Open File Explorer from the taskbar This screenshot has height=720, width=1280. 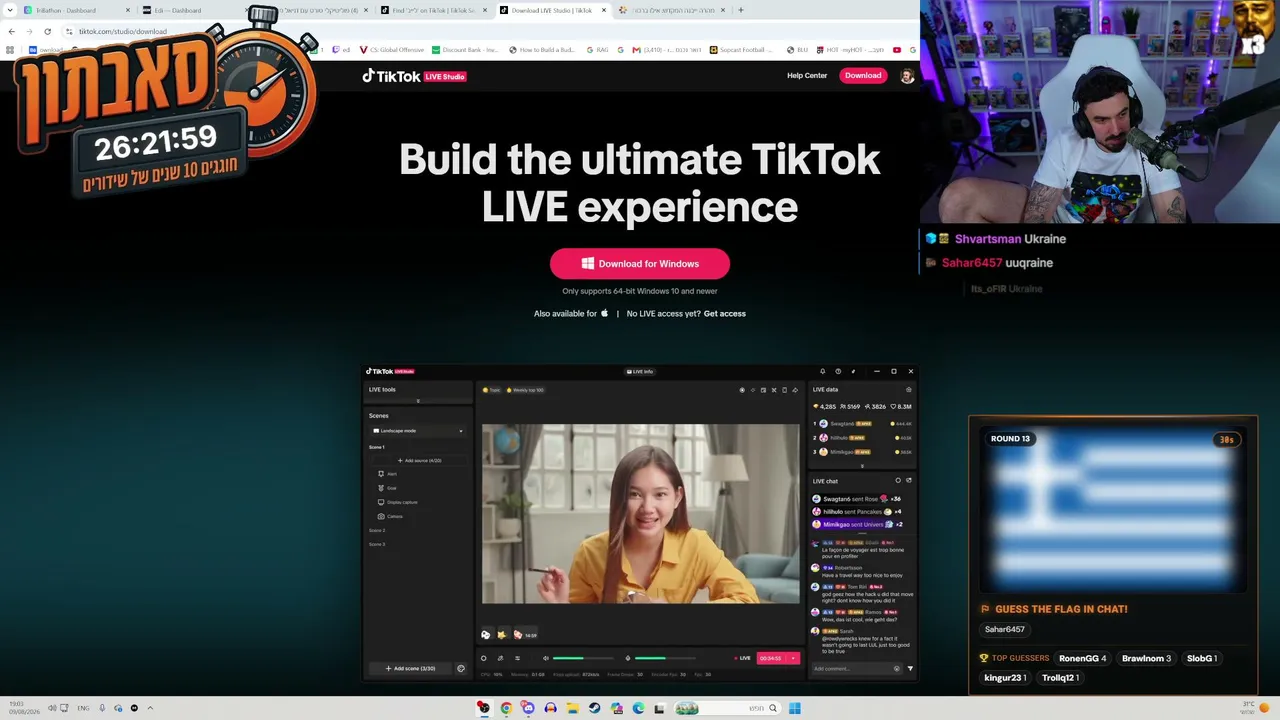[572, 708]
